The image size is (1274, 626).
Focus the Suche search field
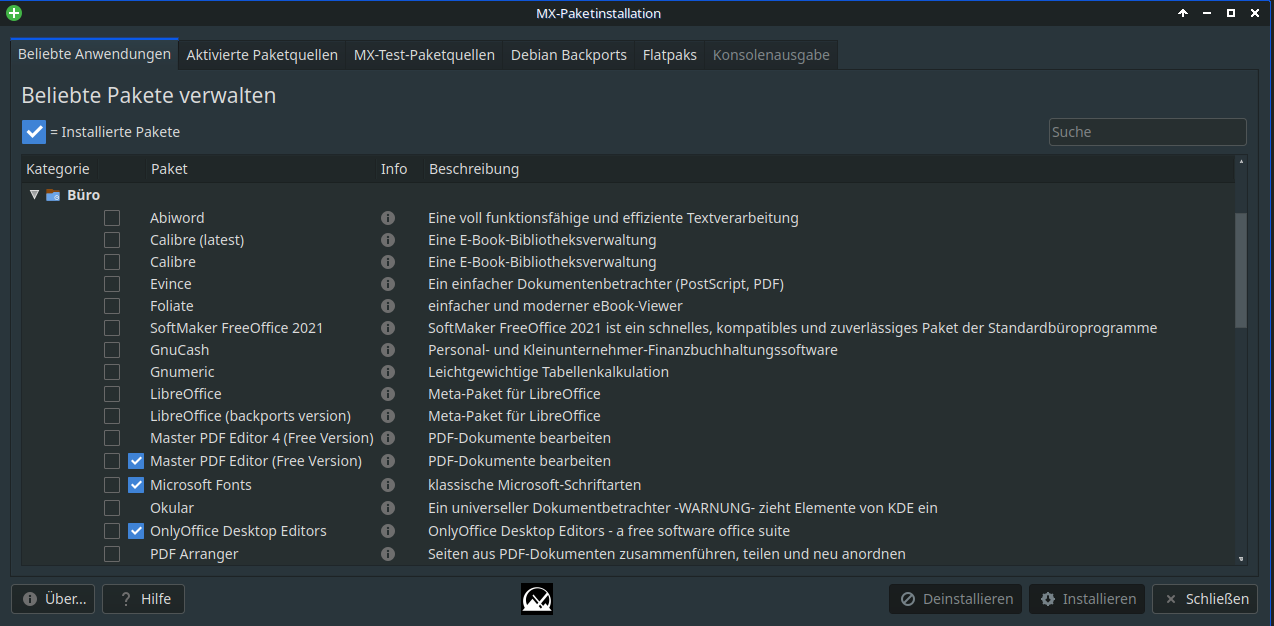click(x=1147, y=132)
